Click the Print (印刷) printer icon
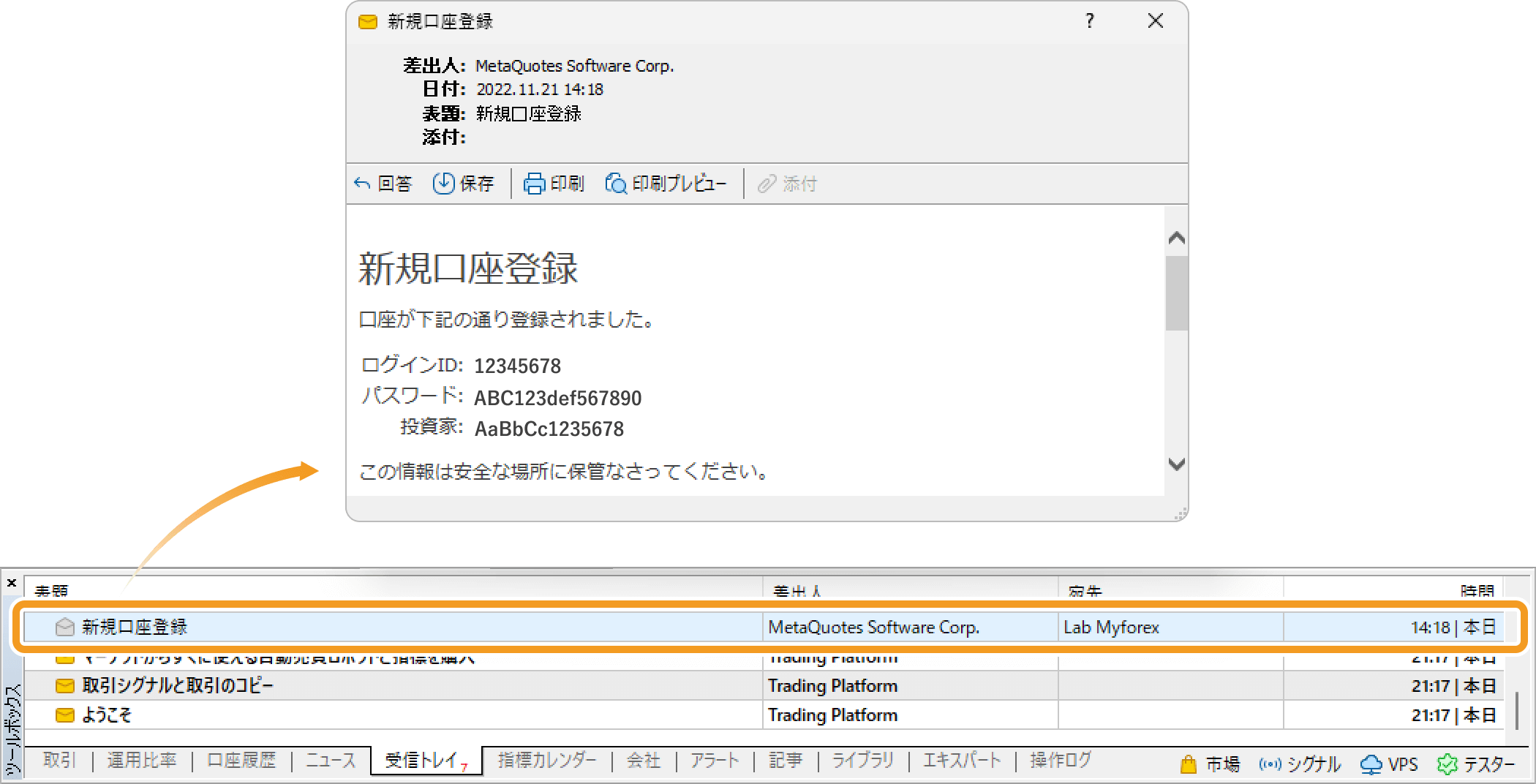 [534, 184]
